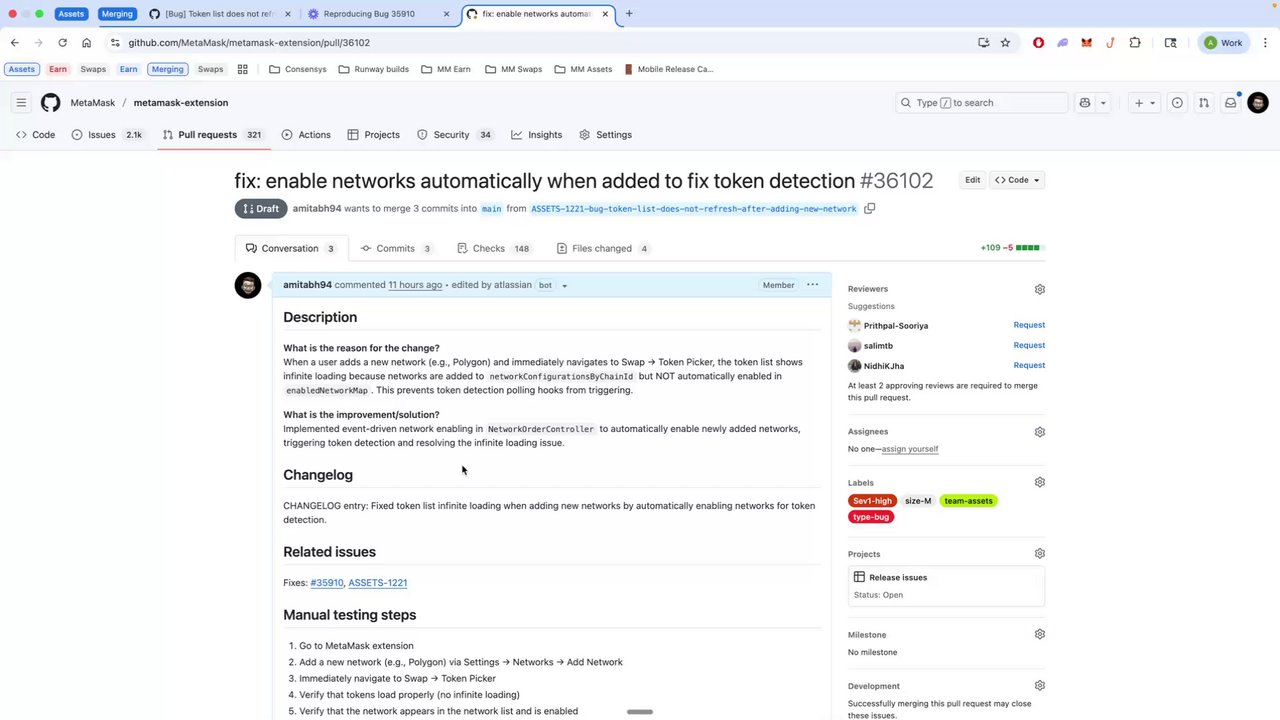This screenshot has height=720, width=1280.
Task: Open the GitHub hamburger navigation menu
Action: click(21, 103)
